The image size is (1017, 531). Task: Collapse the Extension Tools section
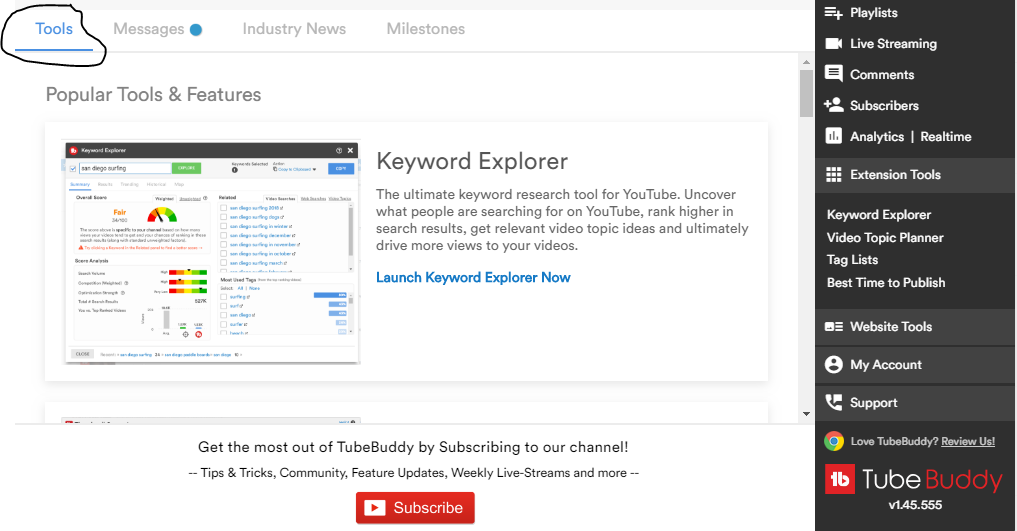coord(915,175)
